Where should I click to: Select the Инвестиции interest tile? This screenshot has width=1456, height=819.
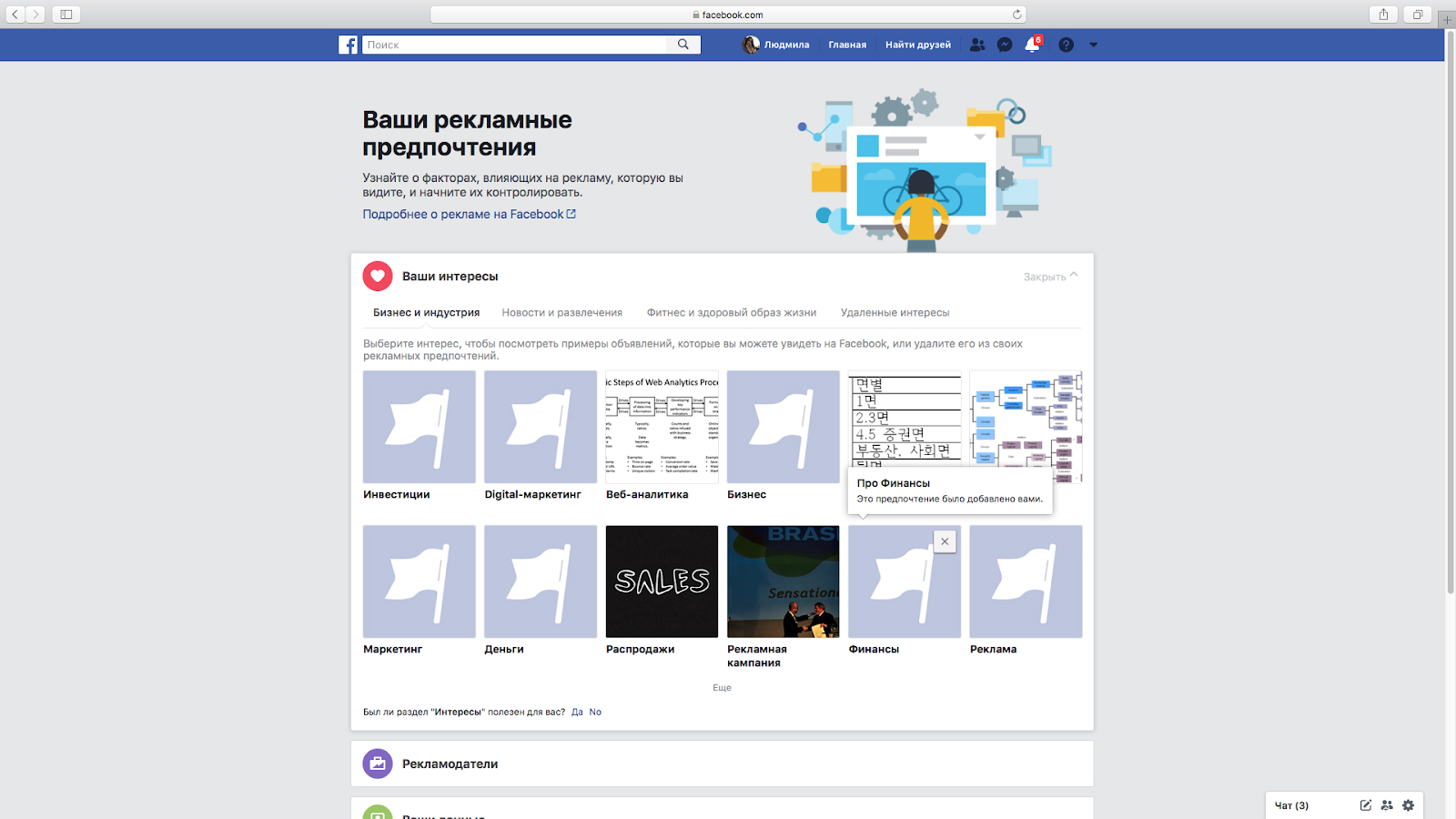[x=420, y=427]
